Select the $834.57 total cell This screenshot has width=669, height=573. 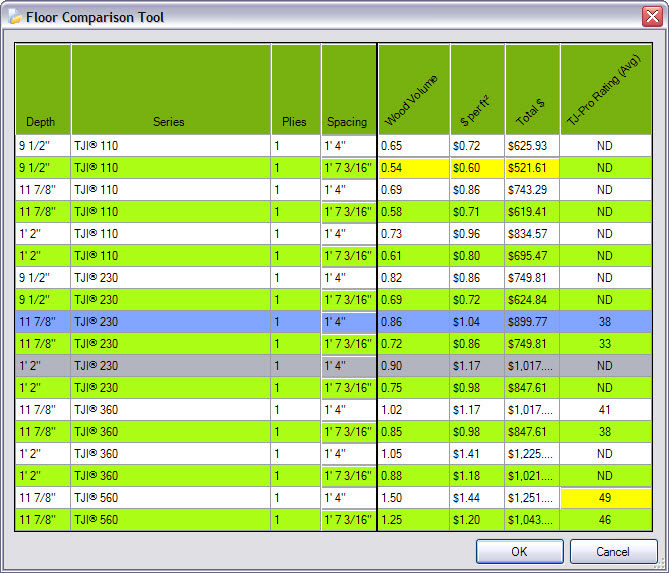click(x=532, y=234)
